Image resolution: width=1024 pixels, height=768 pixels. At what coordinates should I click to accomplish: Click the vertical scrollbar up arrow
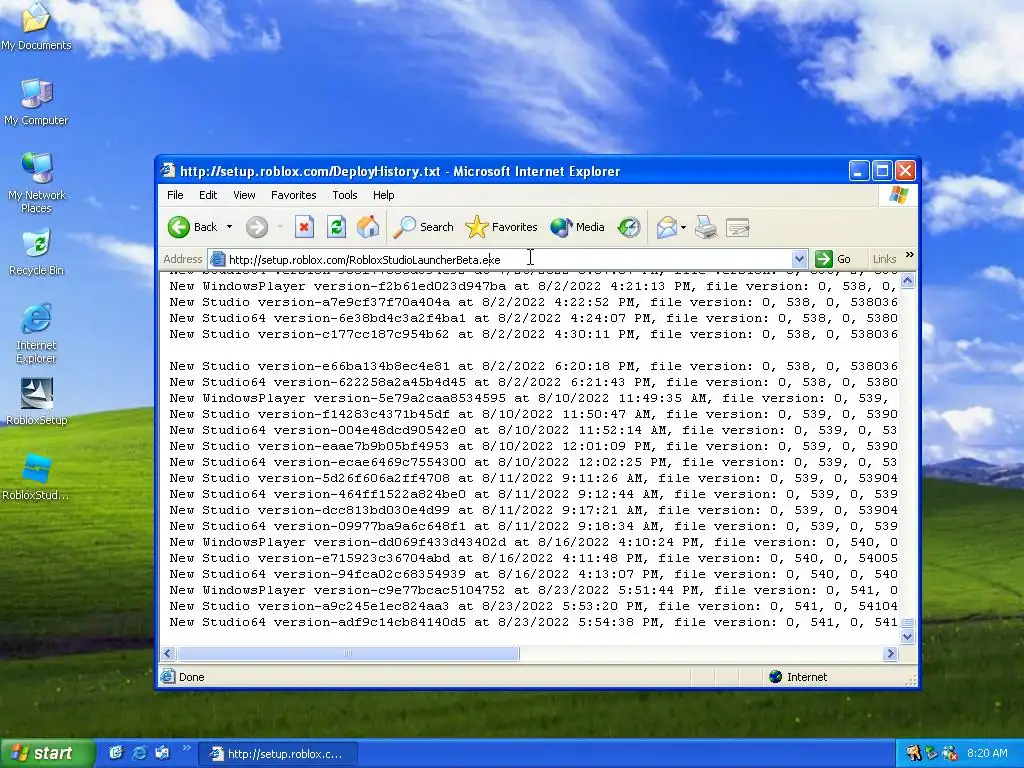pyautogui.click(x=907, y=281)
